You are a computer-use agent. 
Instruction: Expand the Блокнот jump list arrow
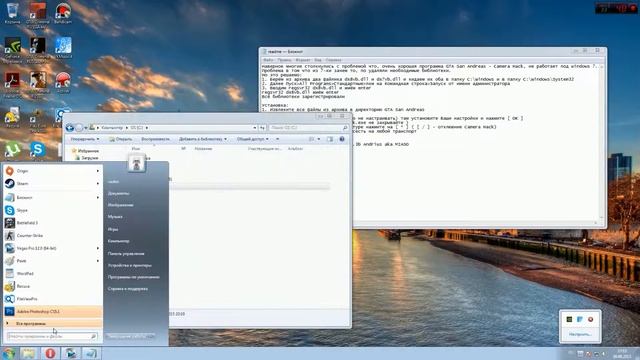(98, 198)
